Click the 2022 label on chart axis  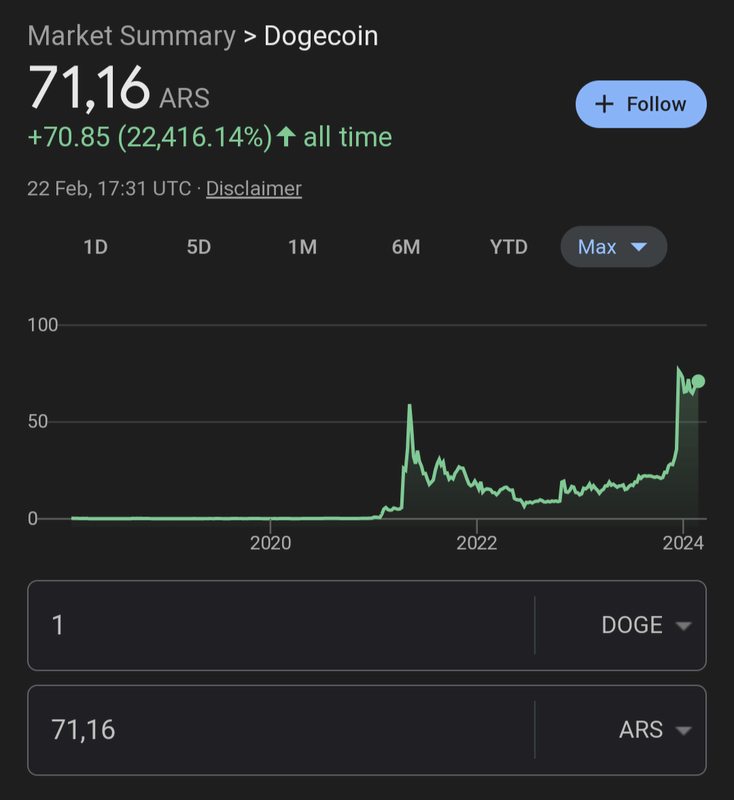pos(477,543)
